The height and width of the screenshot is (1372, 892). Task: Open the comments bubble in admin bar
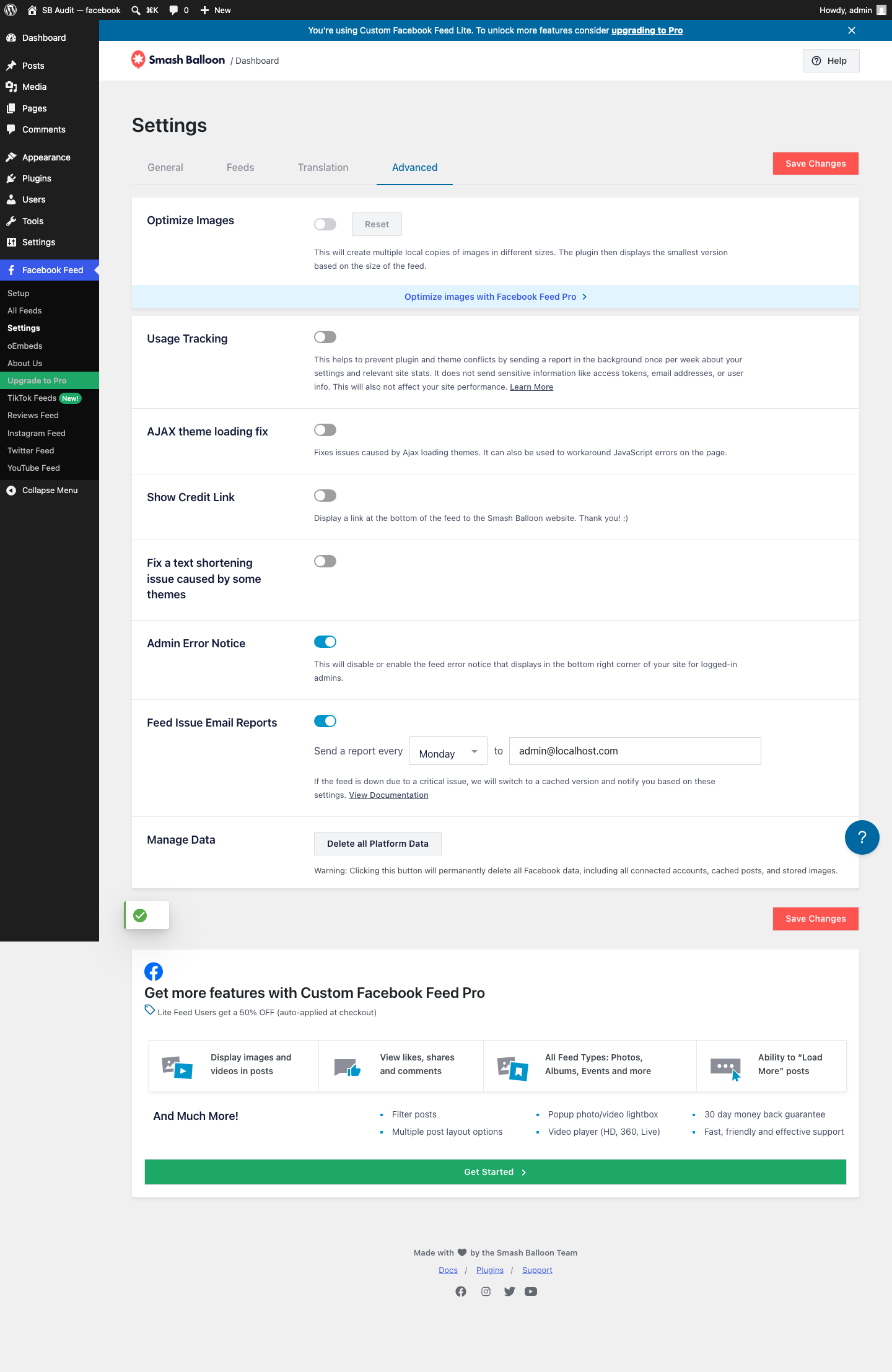click(x=173, y=10)
